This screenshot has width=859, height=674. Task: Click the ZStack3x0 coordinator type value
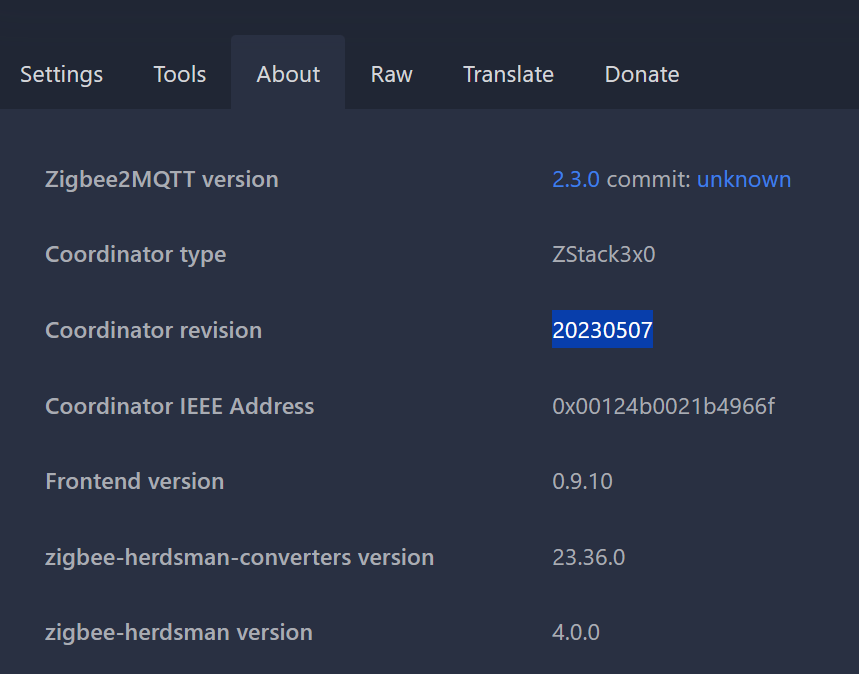pyautogui.click(x=604, y=254)
